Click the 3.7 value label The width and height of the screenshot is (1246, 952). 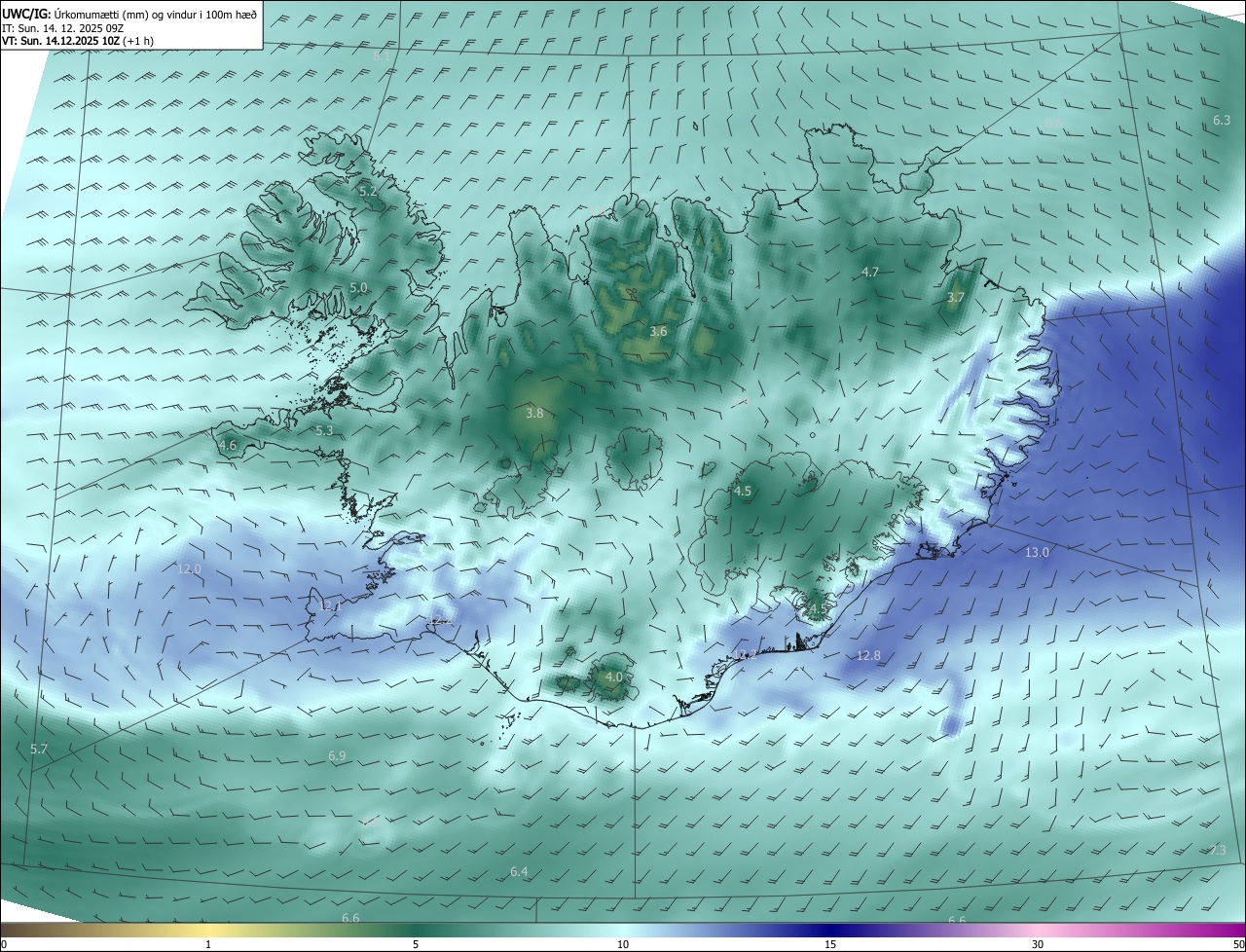pos(956,298)
